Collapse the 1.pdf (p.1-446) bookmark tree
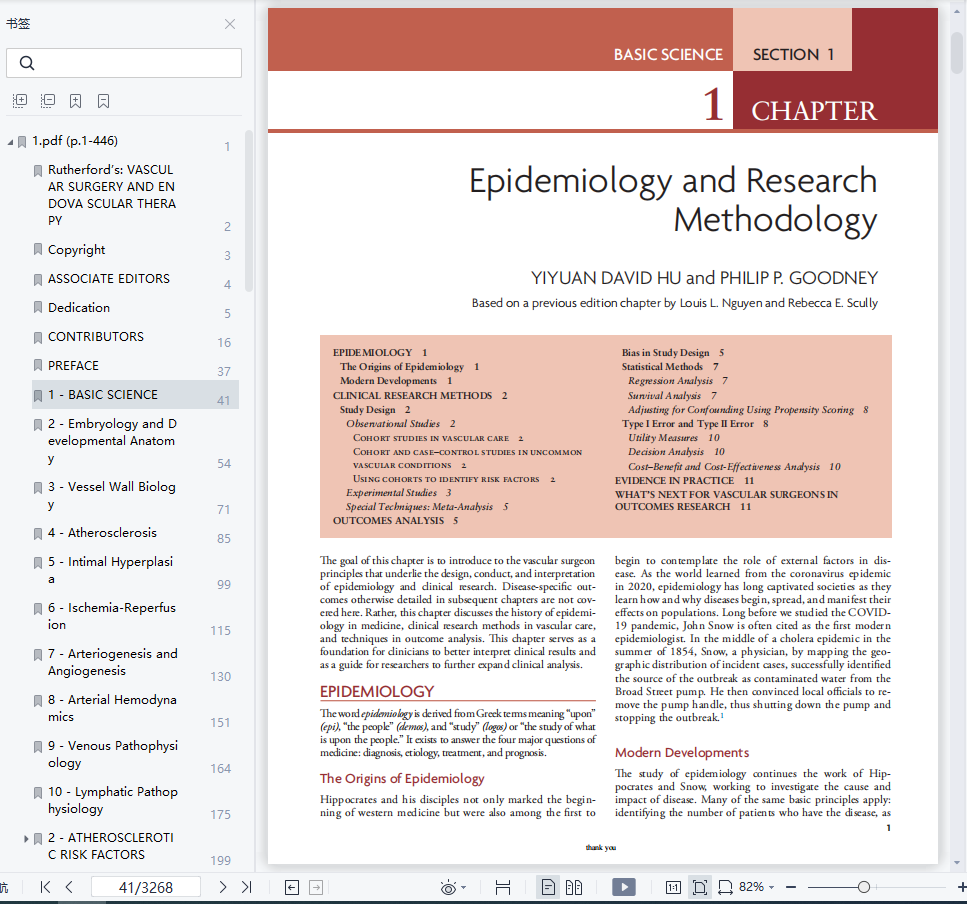 [x=10, y=142]
